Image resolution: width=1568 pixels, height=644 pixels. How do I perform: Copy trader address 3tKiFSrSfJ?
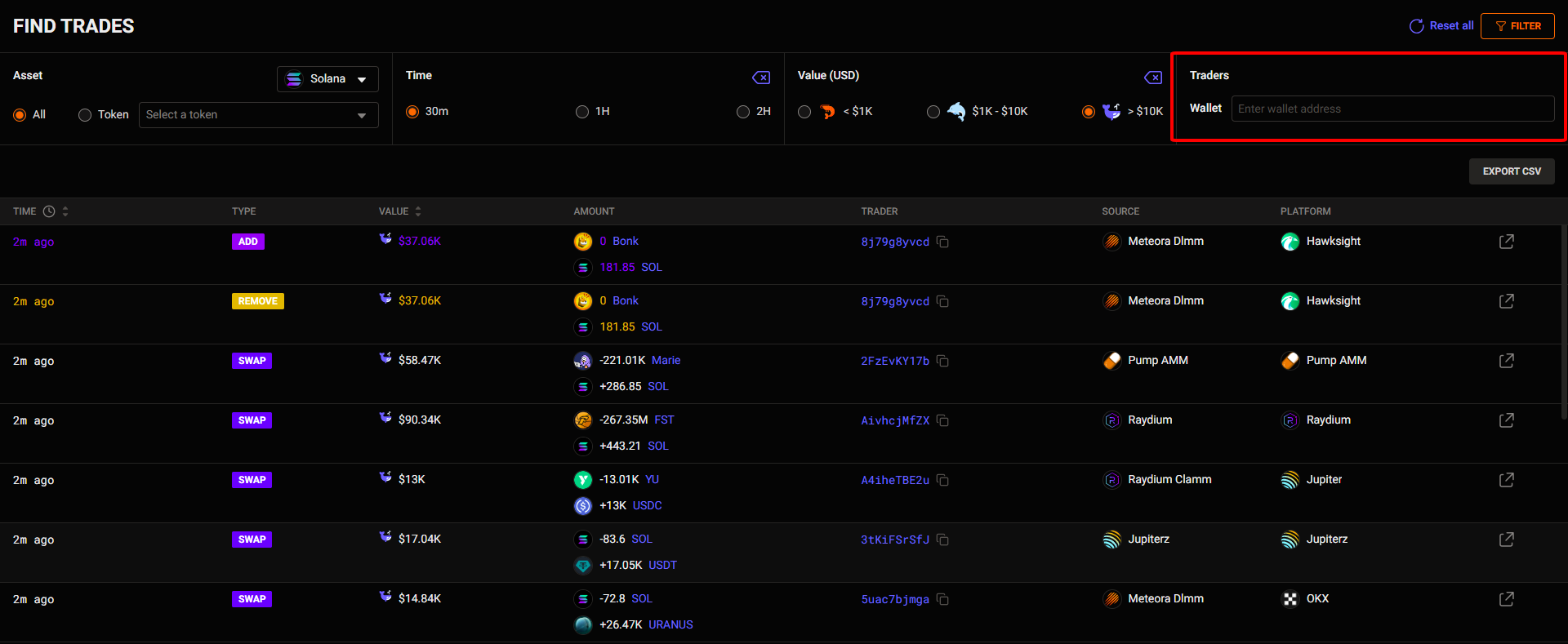[942, 540]
